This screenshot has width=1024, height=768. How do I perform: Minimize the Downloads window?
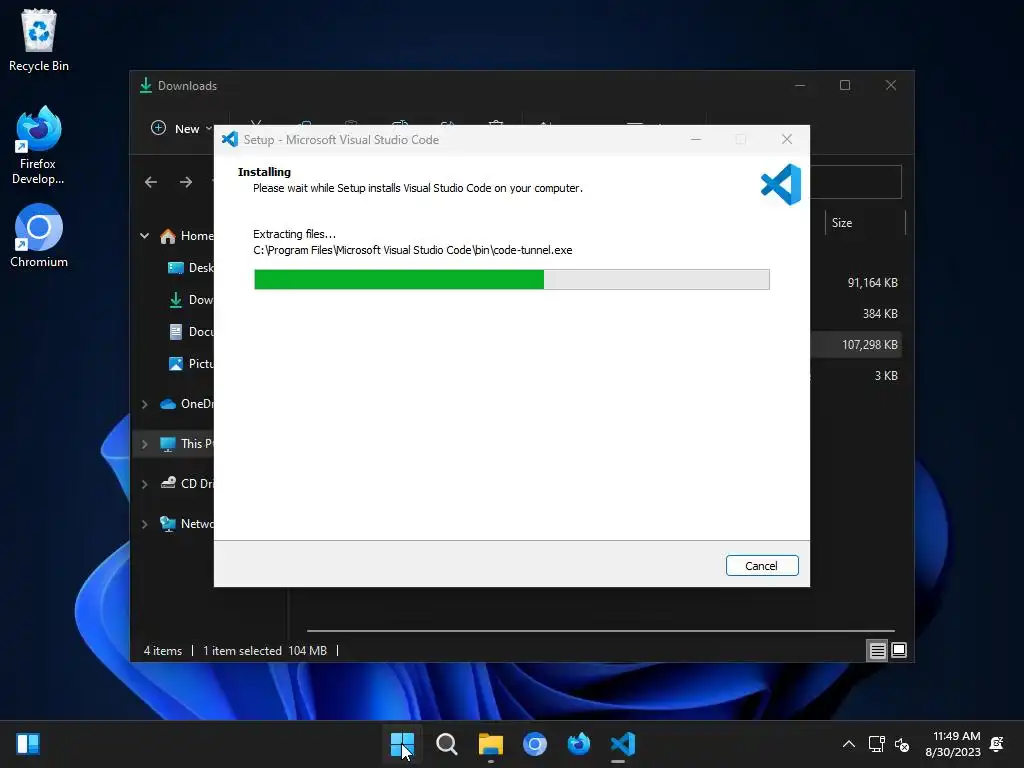click(x=799, y=86)
